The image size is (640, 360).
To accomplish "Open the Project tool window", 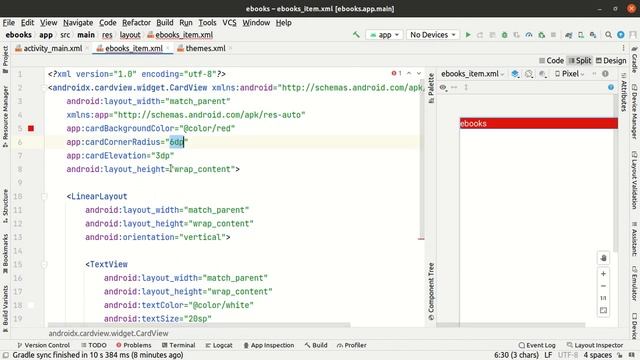I will click(x=5, y=59).
